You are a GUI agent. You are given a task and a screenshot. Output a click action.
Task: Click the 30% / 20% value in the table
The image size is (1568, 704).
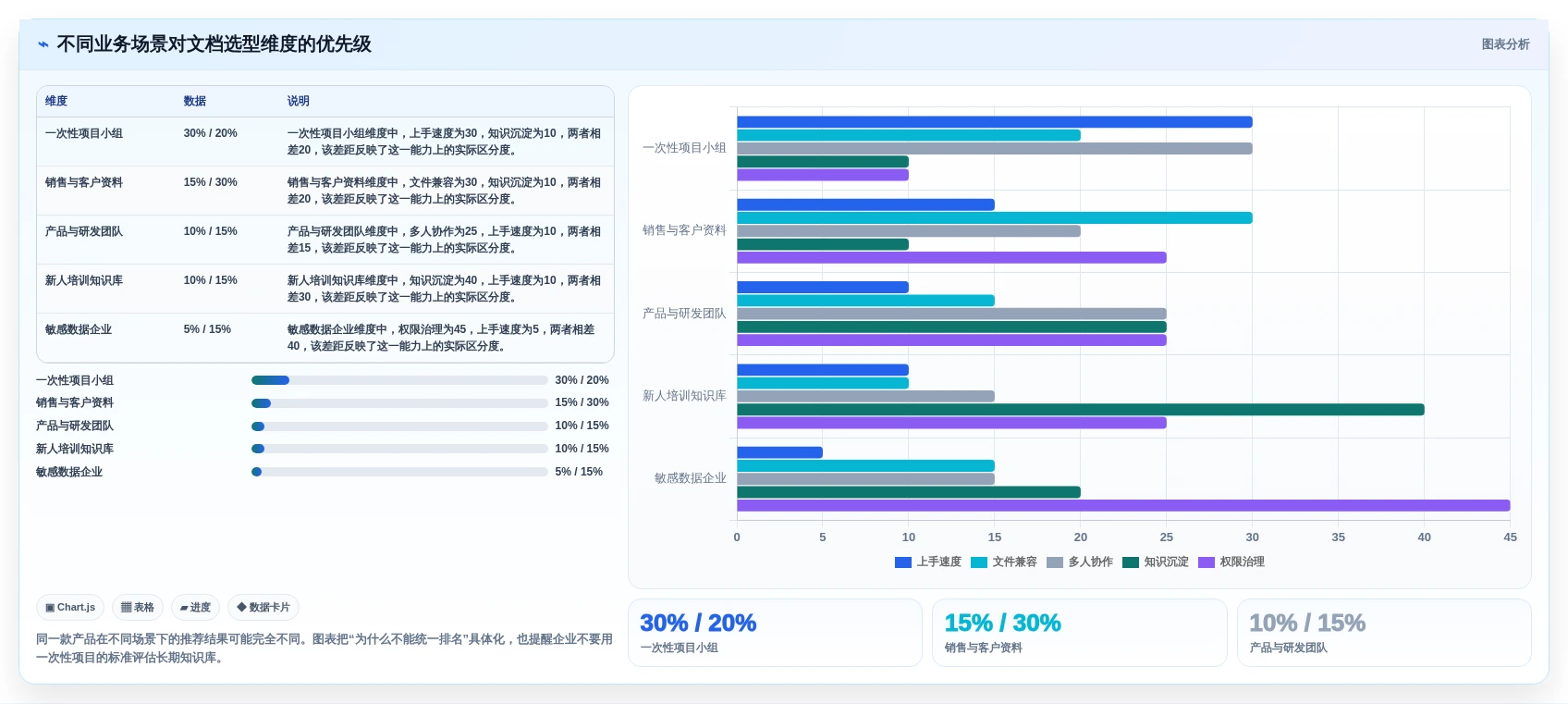211,133
